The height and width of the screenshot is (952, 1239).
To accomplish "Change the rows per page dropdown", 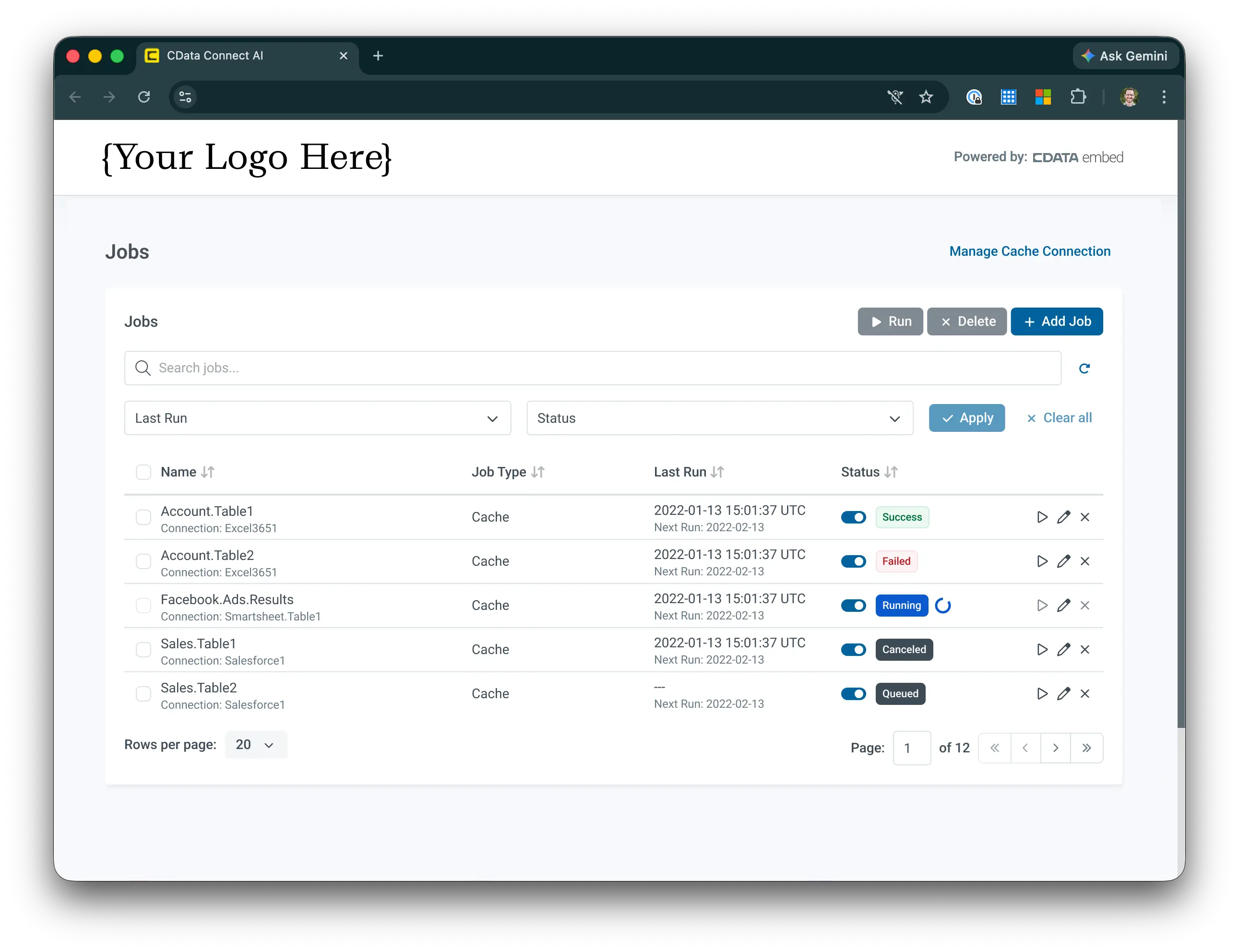I will point(255,745).
